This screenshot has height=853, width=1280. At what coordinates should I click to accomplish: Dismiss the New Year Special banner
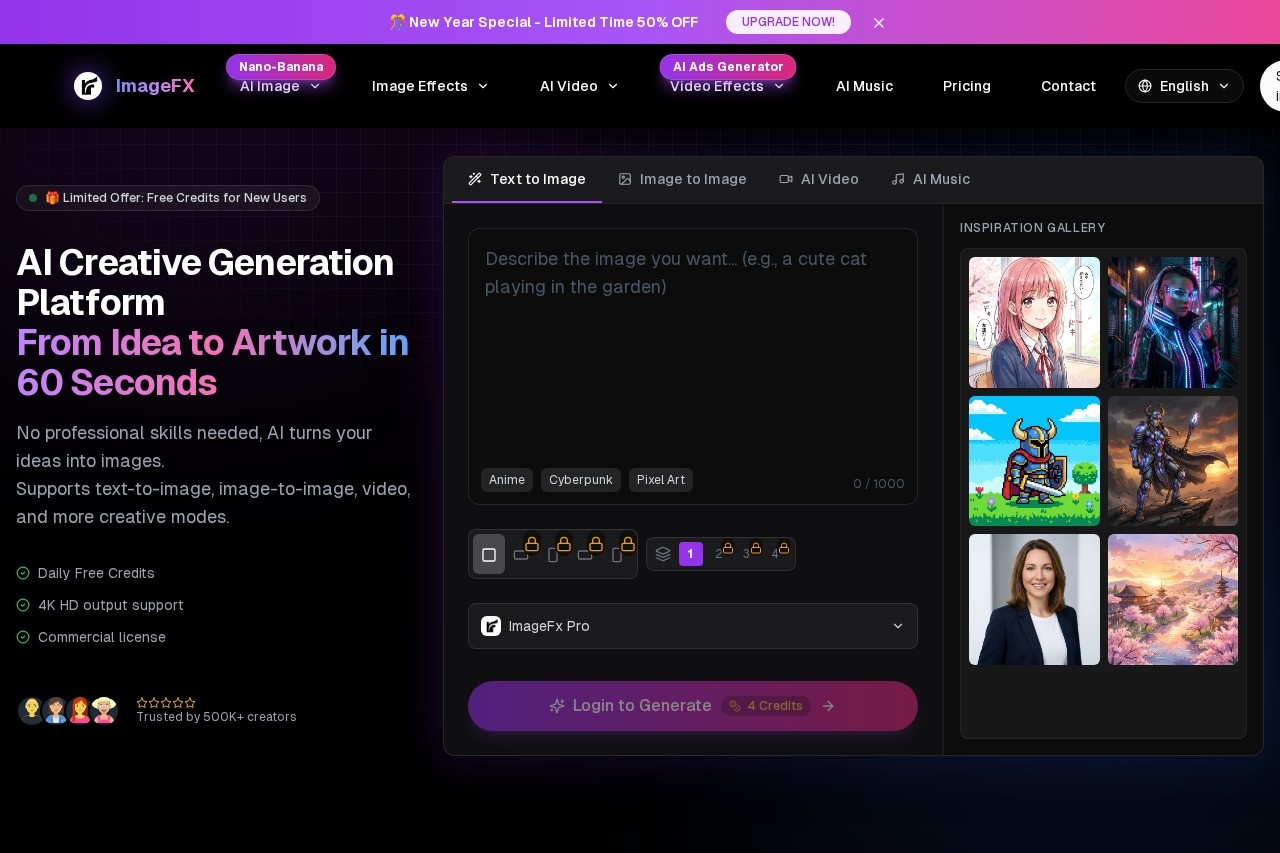tap(879, 23)
